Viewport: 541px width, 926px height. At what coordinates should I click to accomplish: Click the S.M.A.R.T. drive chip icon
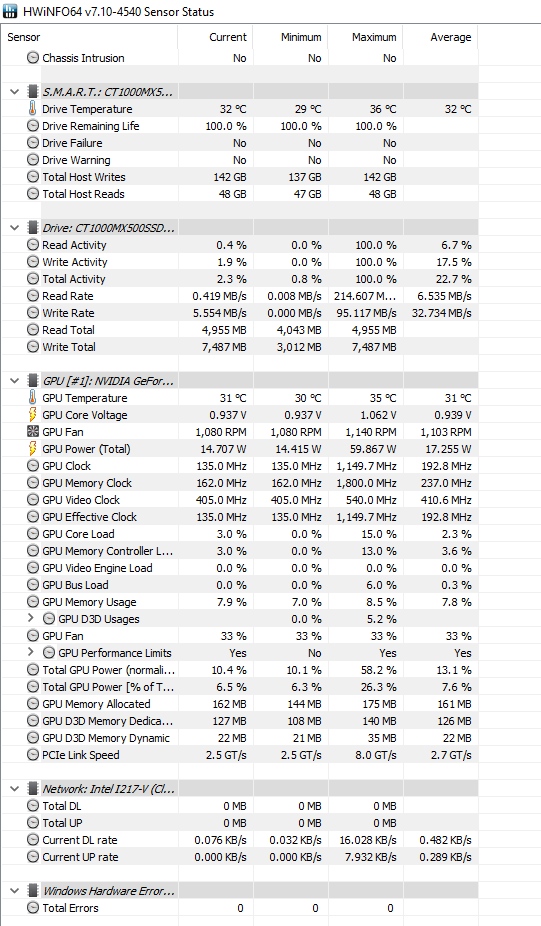coord(33,92)
